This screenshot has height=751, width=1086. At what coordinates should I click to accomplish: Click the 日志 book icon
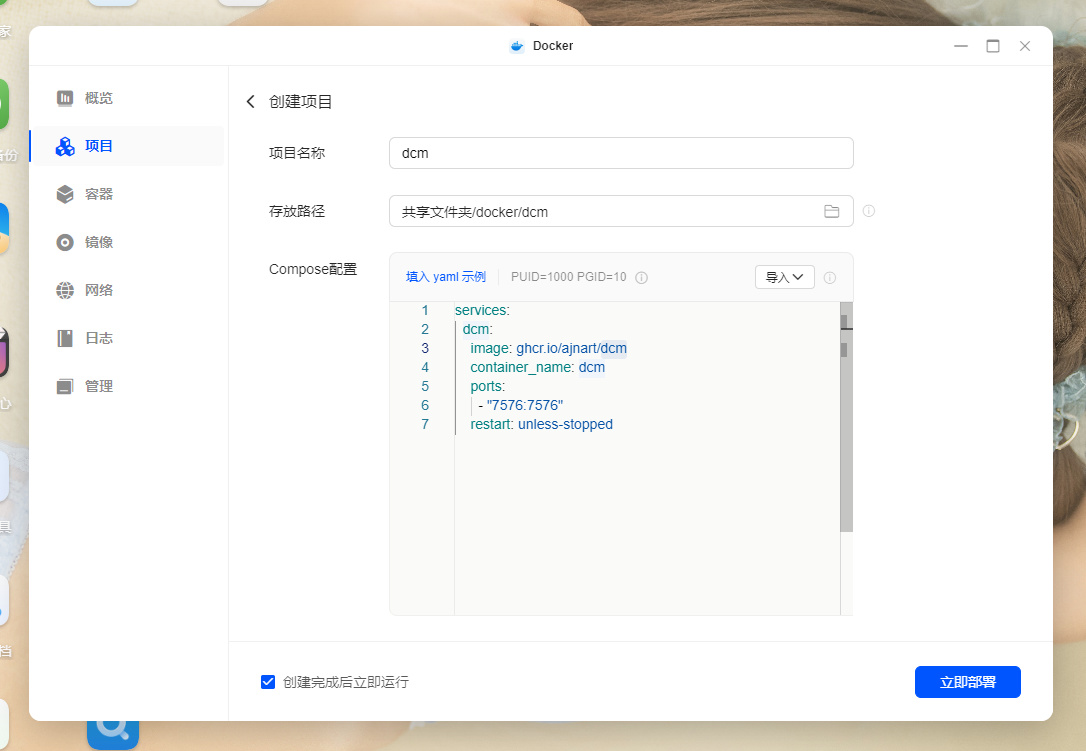pyautogui.click(x=65, y=338)
